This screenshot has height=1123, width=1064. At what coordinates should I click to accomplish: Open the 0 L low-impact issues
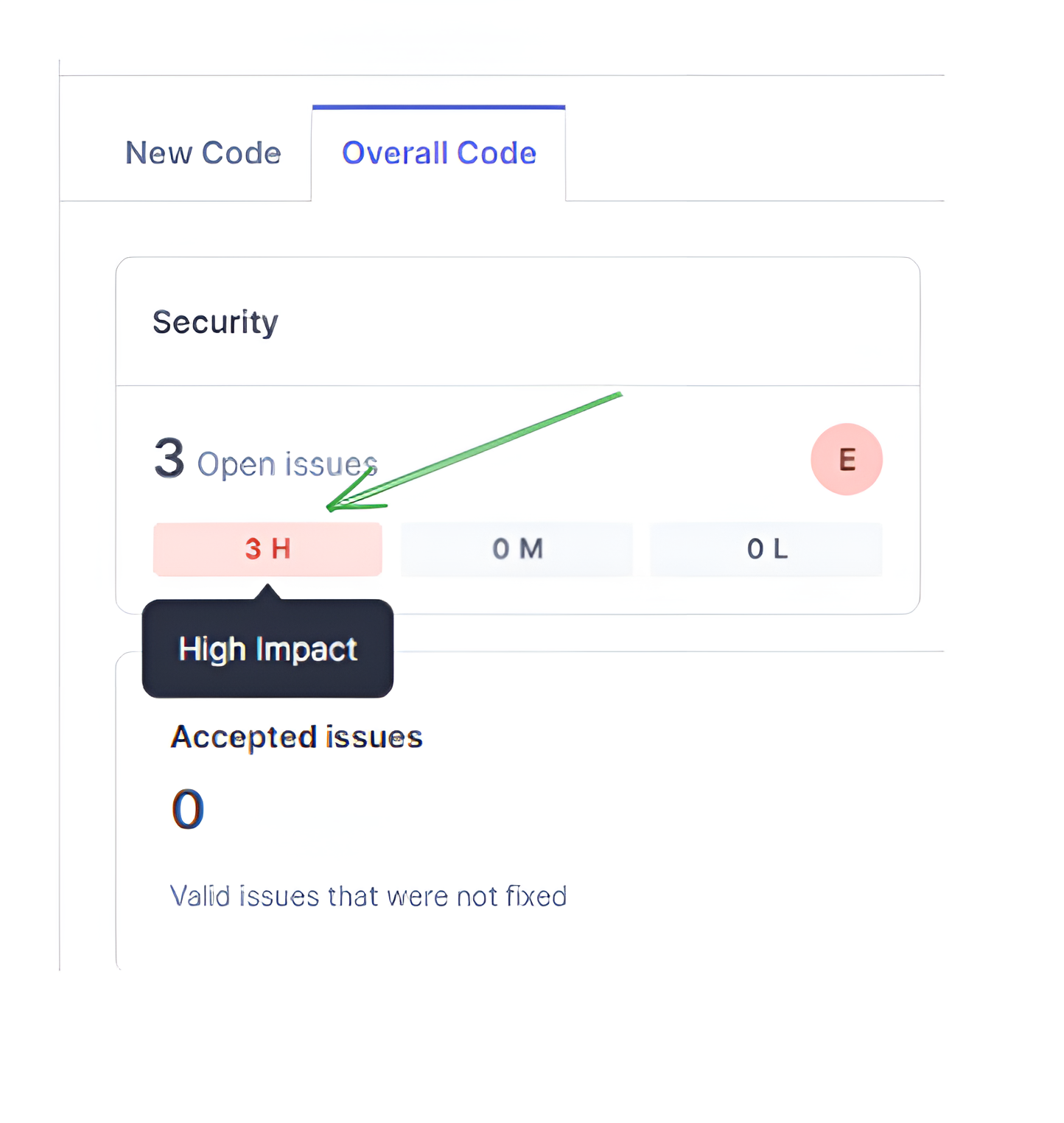(766, 549)
